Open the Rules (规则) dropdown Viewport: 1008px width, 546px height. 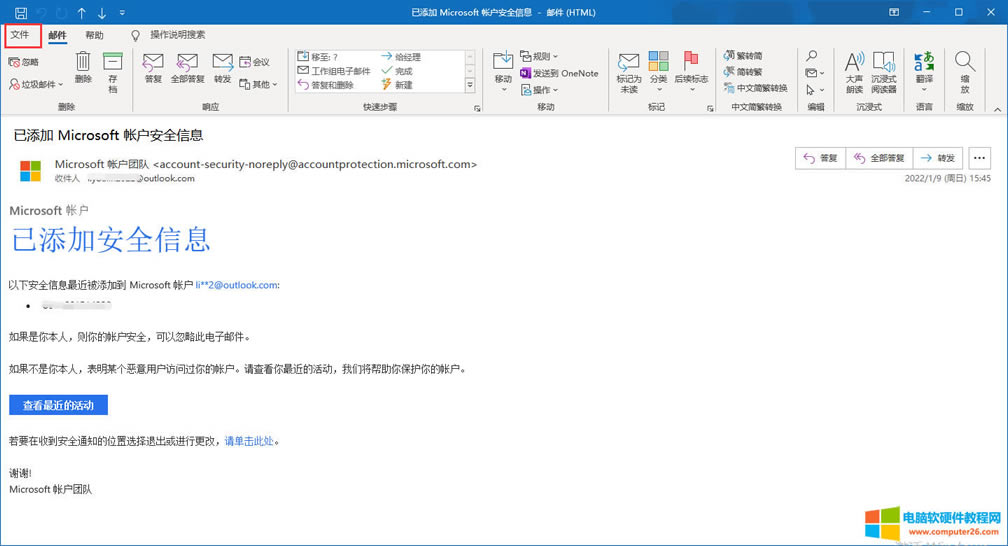[x=545, y=56]
